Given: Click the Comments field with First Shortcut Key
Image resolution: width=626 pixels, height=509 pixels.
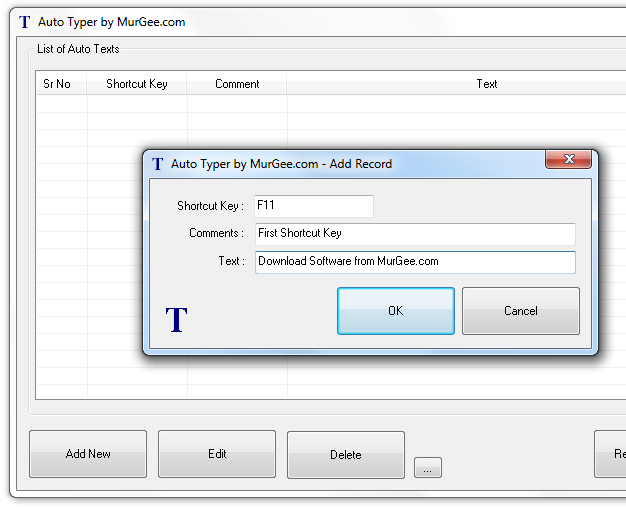Looking at the screenshot, I should click(415, 234).
